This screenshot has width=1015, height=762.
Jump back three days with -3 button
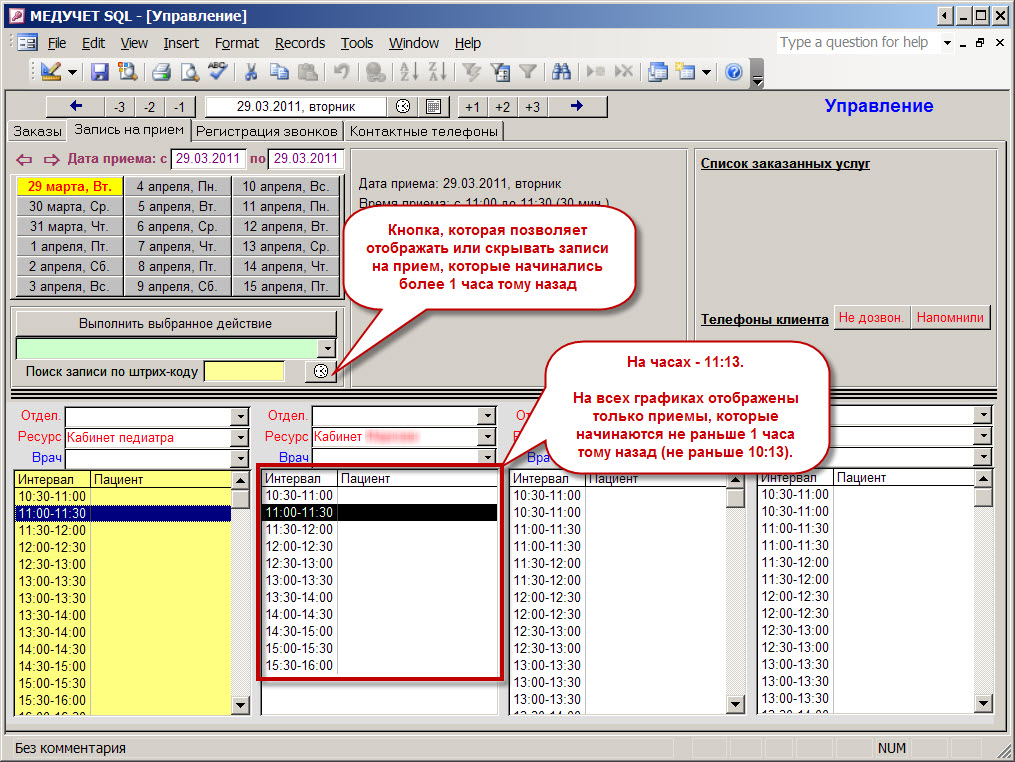[120, 107]
